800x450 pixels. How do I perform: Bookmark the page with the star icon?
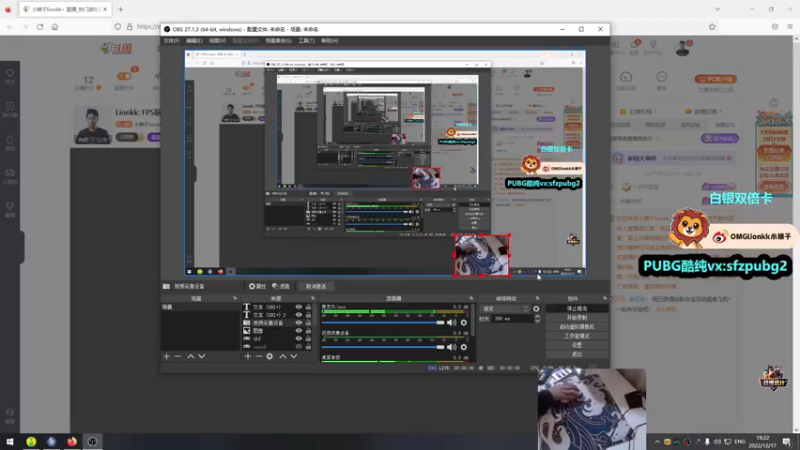pyautogui.click(x=712, y=27)
